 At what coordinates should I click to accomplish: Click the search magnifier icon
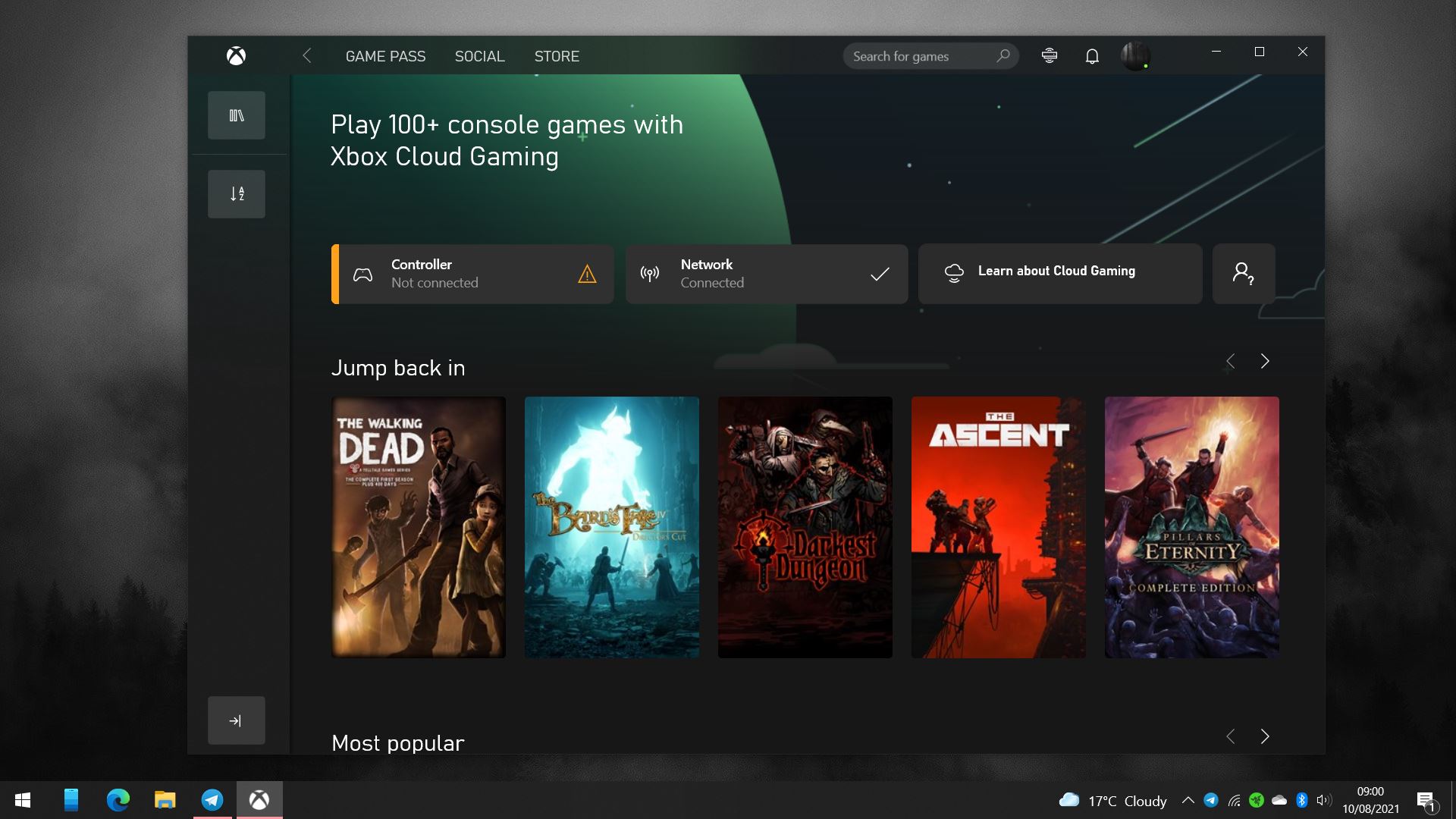click(1004, 56)
